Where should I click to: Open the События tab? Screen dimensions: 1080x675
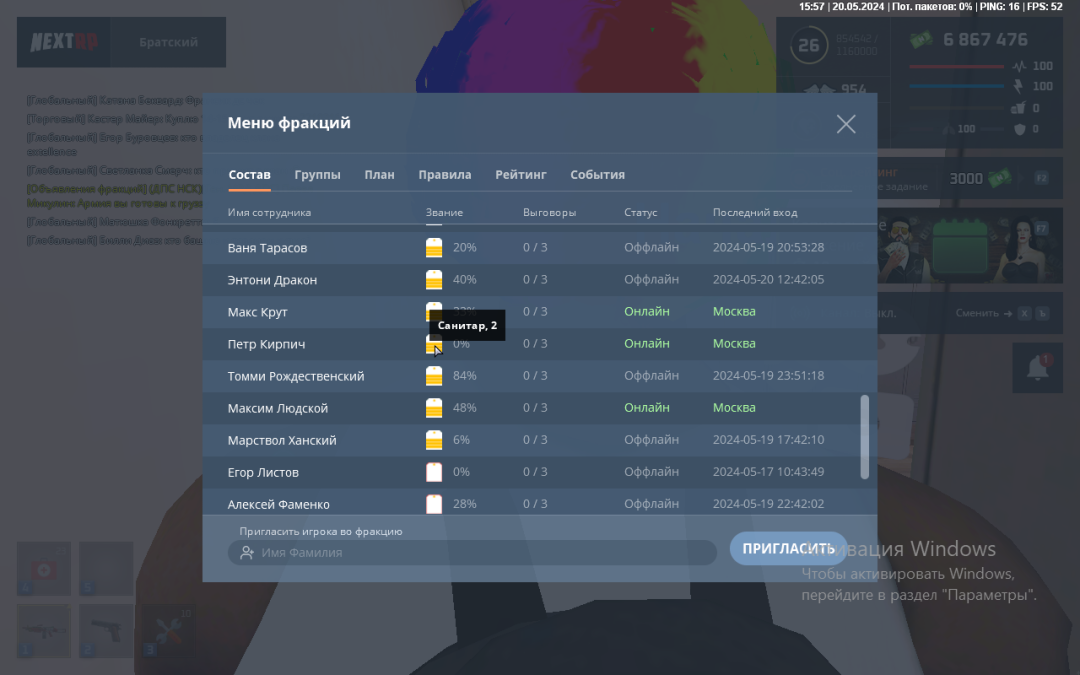[x=597, y=175]
